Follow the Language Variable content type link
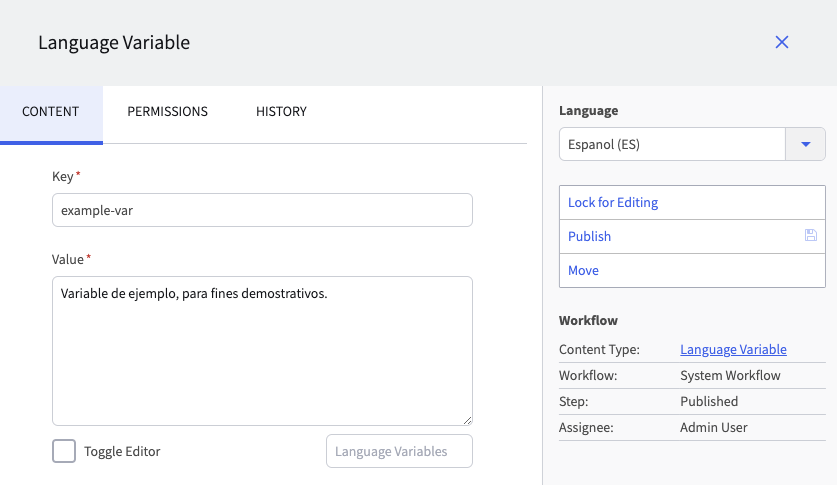 coord(733,349)
